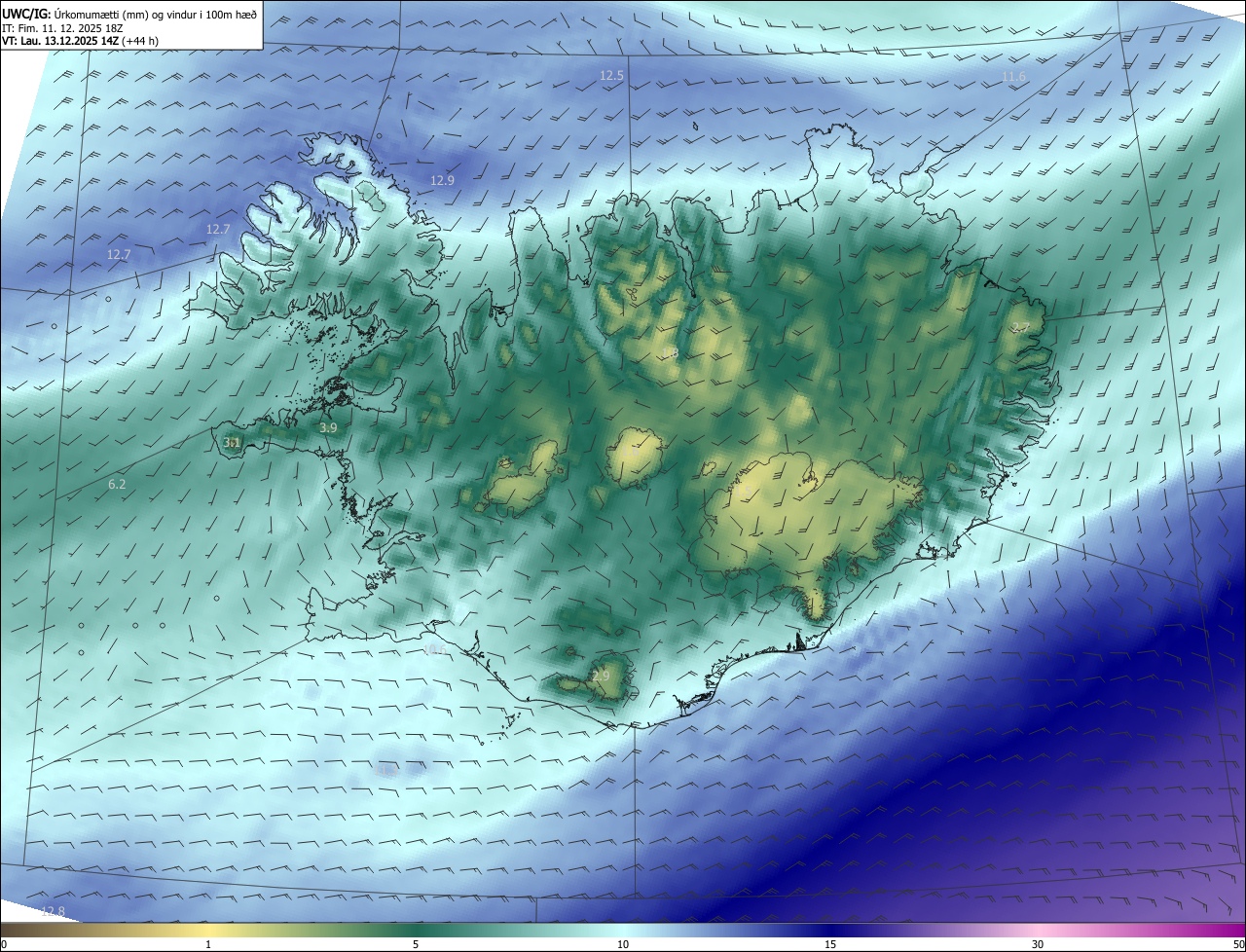Screen dimensions: 1246x952
Task: Click the 10 tick on the color scale
Action: 623,945
